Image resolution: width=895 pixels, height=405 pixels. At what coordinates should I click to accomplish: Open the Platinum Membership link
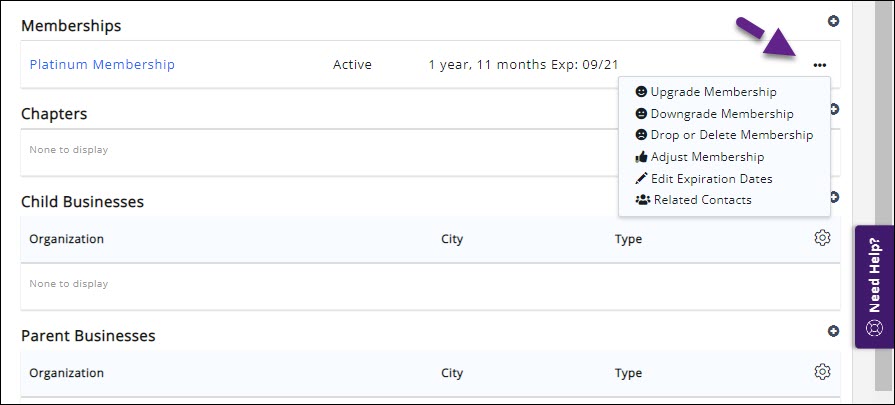tap(102, 65)
